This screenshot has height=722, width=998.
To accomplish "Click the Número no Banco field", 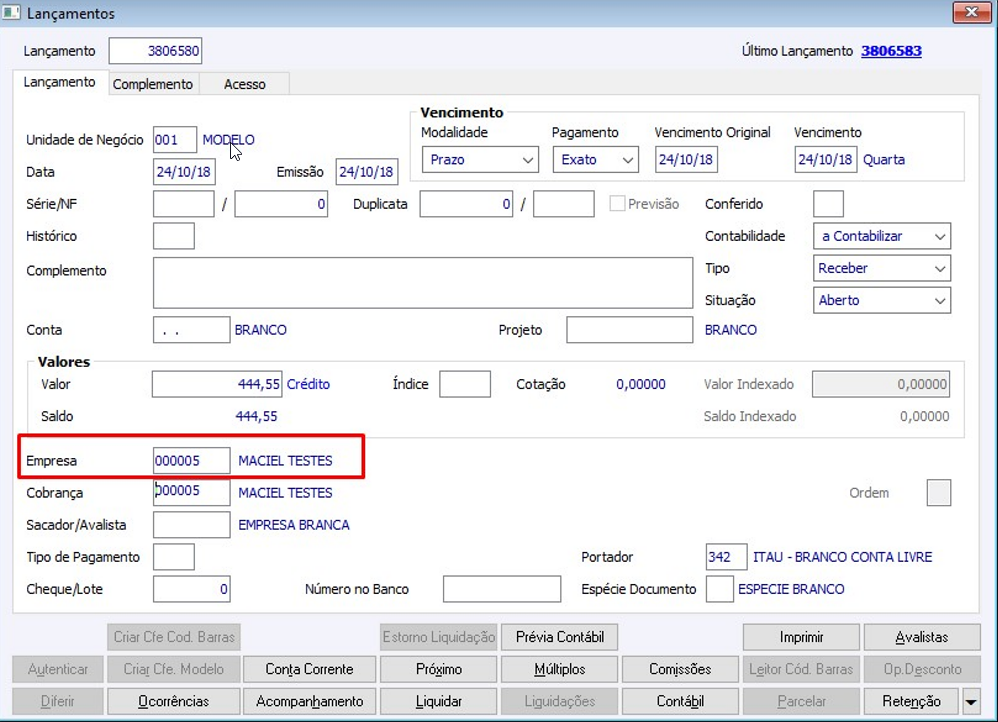I will click(x=502, y=590).
